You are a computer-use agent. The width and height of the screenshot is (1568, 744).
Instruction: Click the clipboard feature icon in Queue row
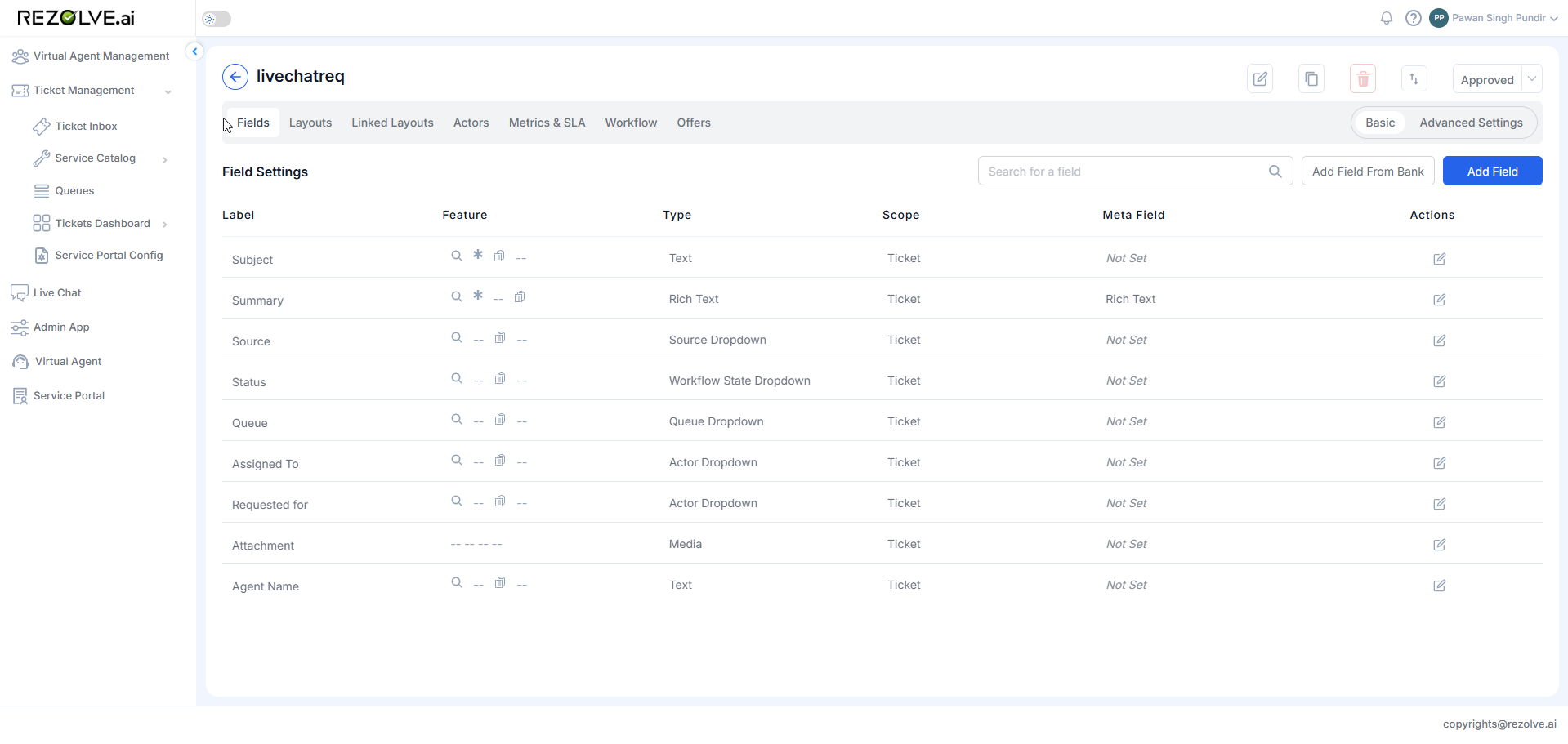500,419
